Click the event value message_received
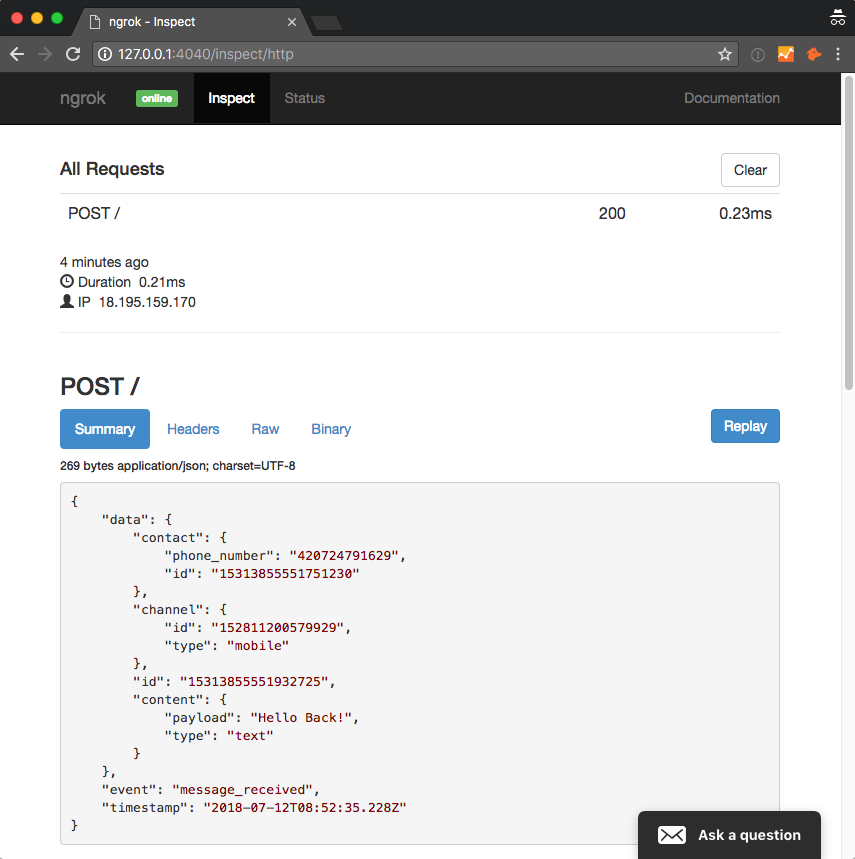Viewport: 855px width, 859px height. pyautogui.click(x=242, y=789)
